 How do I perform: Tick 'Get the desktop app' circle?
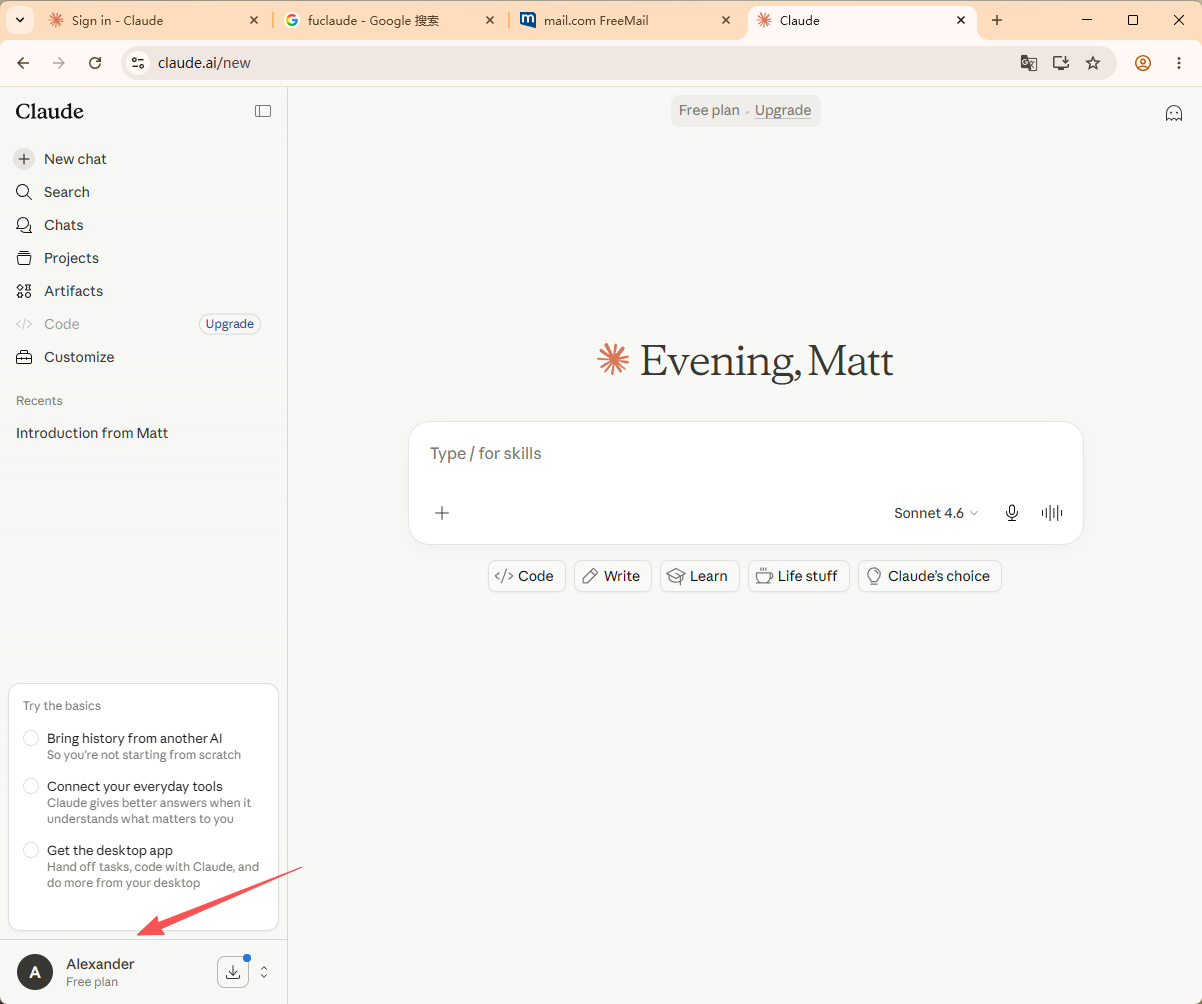(31, 850)
